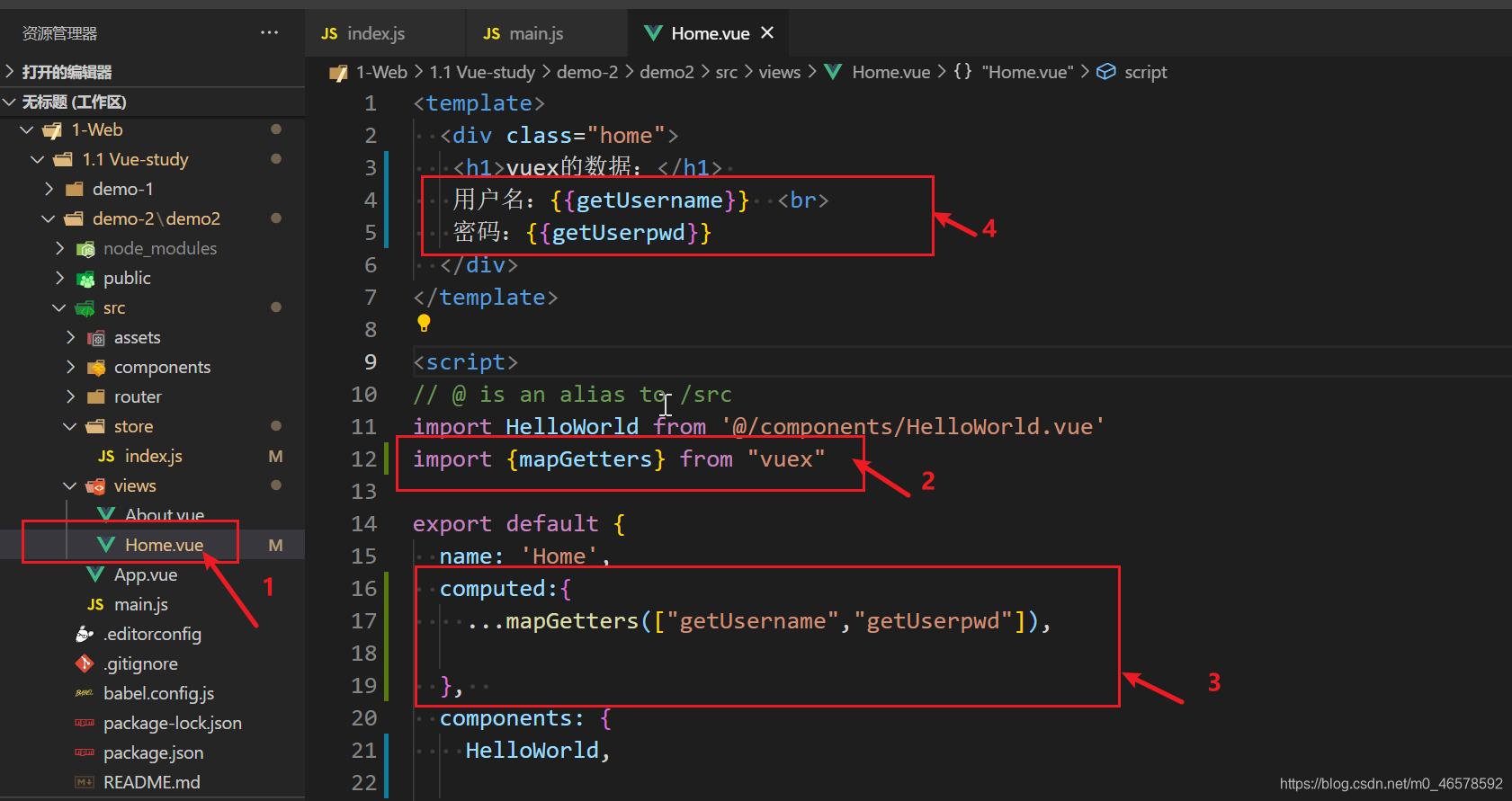Screen dimensions: 1512x801
Task: Click the public folder icon
Action: pos(85,279)
